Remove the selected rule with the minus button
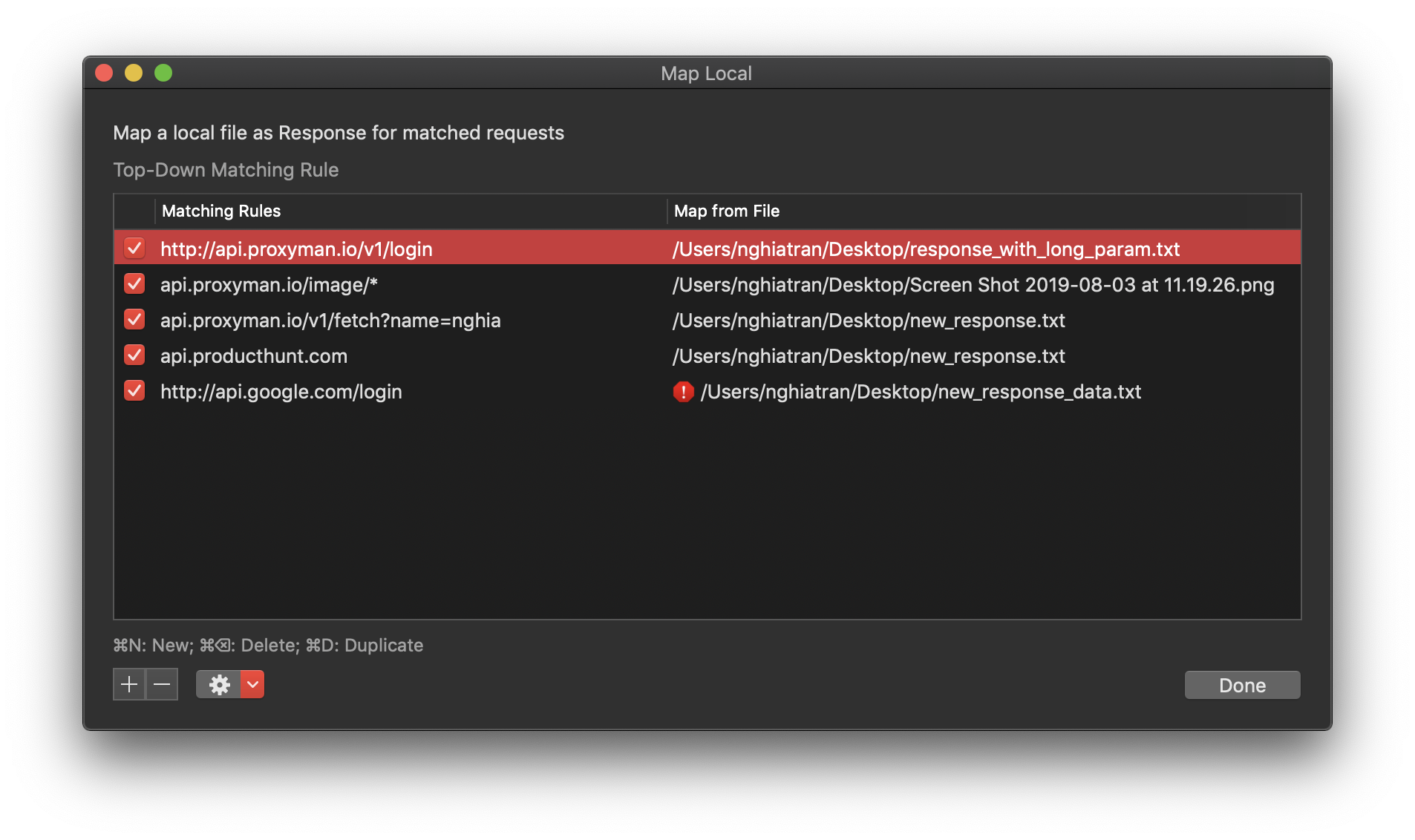Screen dimensions: 1415x840 162,684
